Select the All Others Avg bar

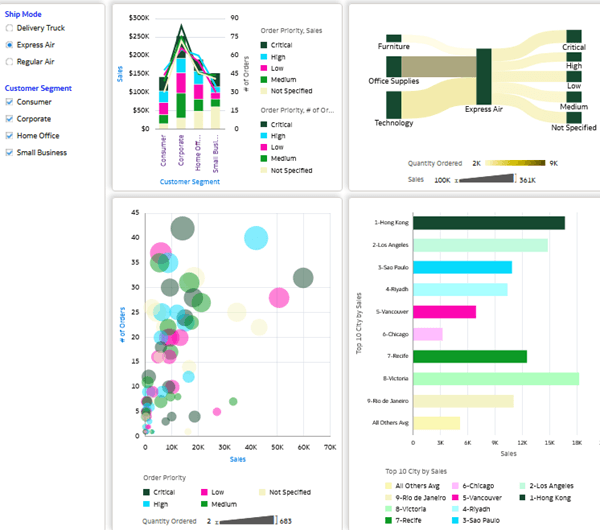tap(437, 423)
